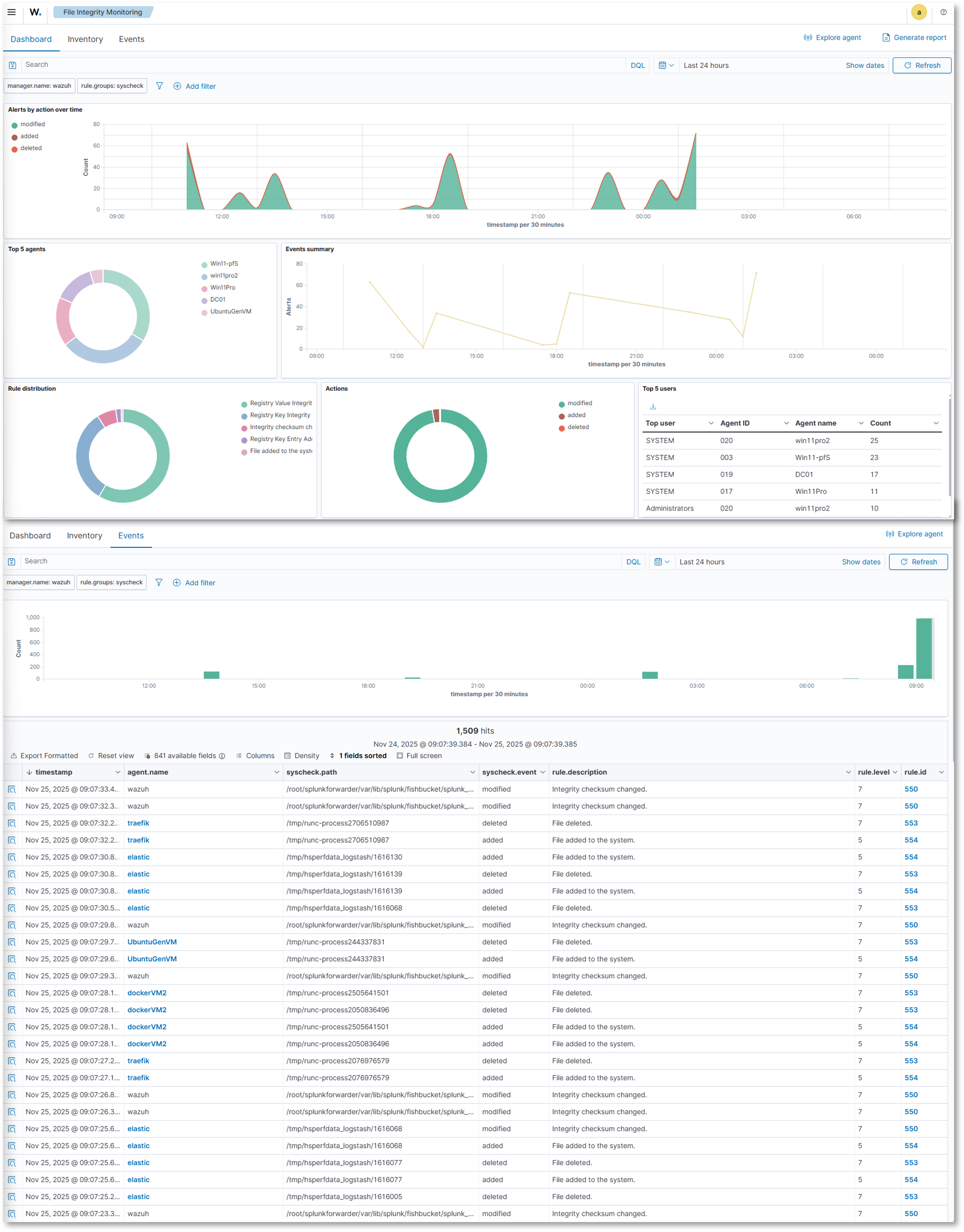Switch to the Inventory tab
This screenshot has width=964, height=1232.
[85, 39]
